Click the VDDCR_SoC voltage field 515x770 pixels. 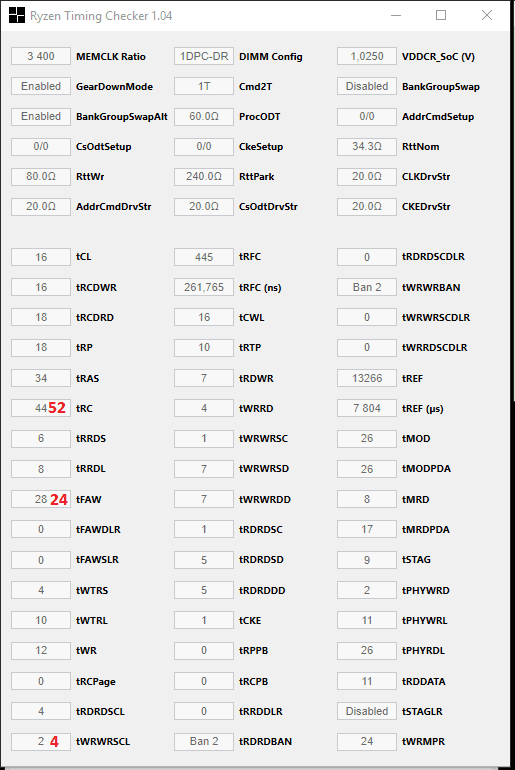pos(367,56)
